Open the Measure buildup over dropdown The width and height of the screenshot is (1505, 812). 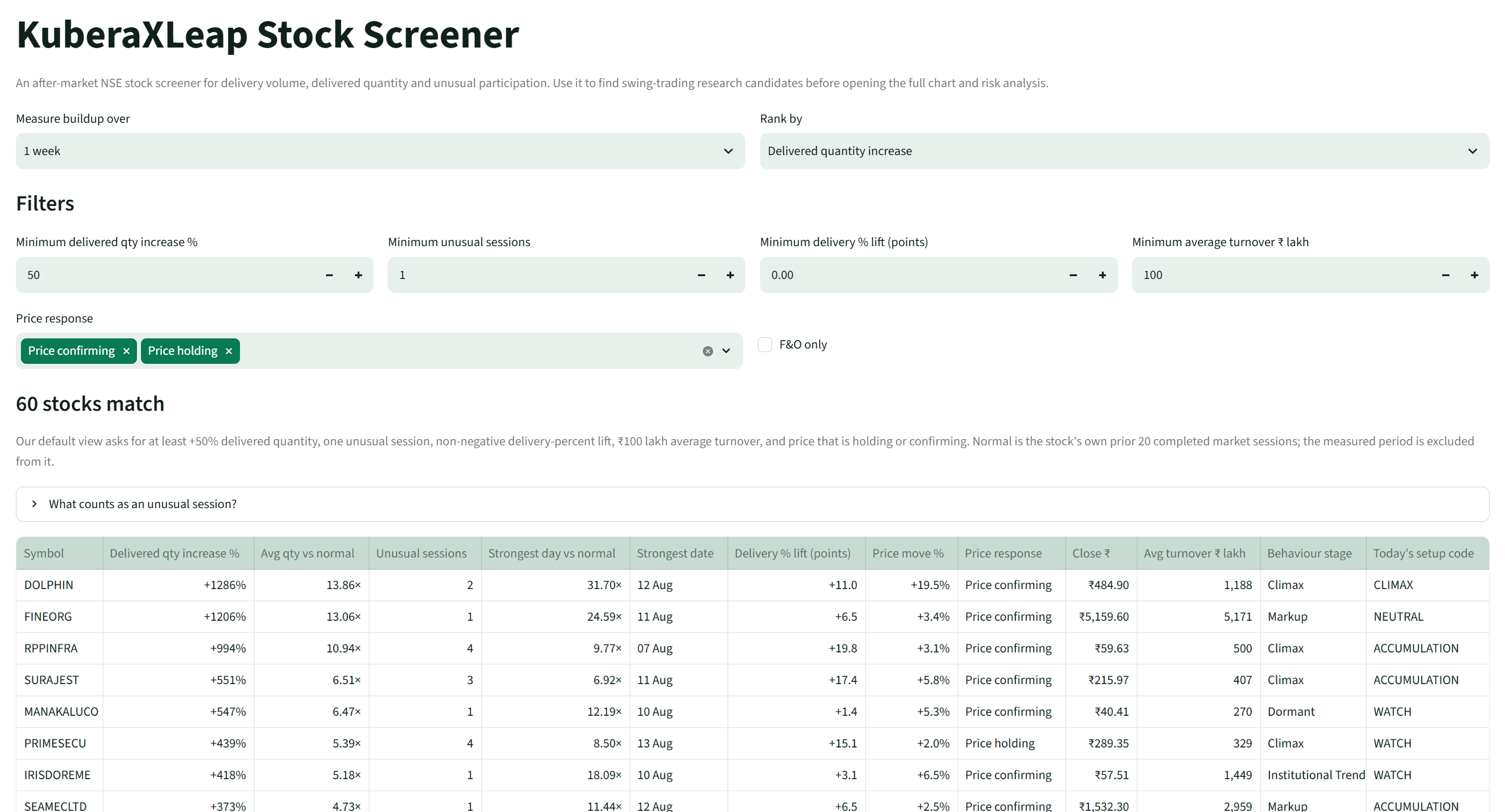pos(380,151)
